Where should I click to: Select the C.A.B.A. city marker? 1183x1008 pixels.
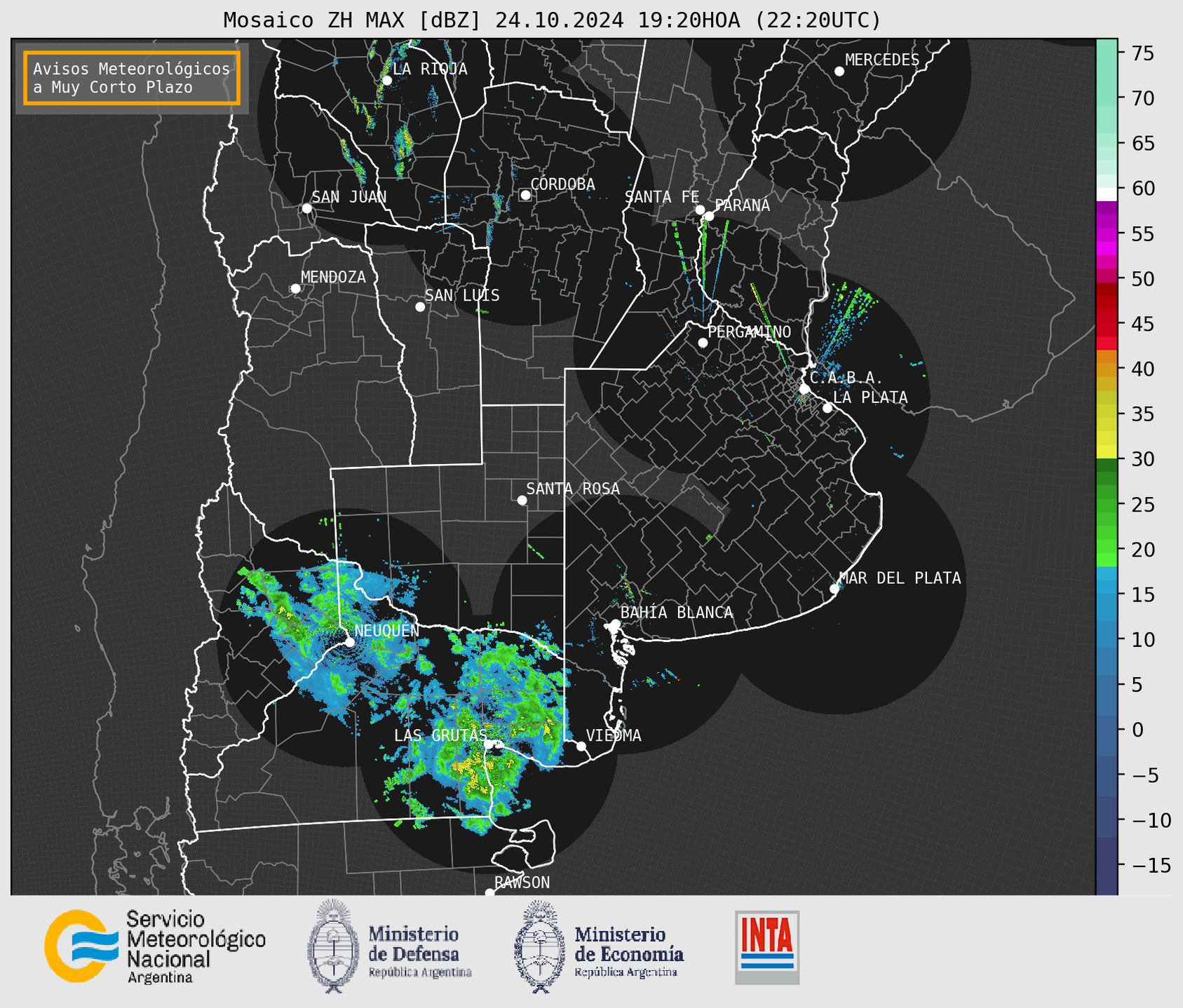tap(804, 389)
